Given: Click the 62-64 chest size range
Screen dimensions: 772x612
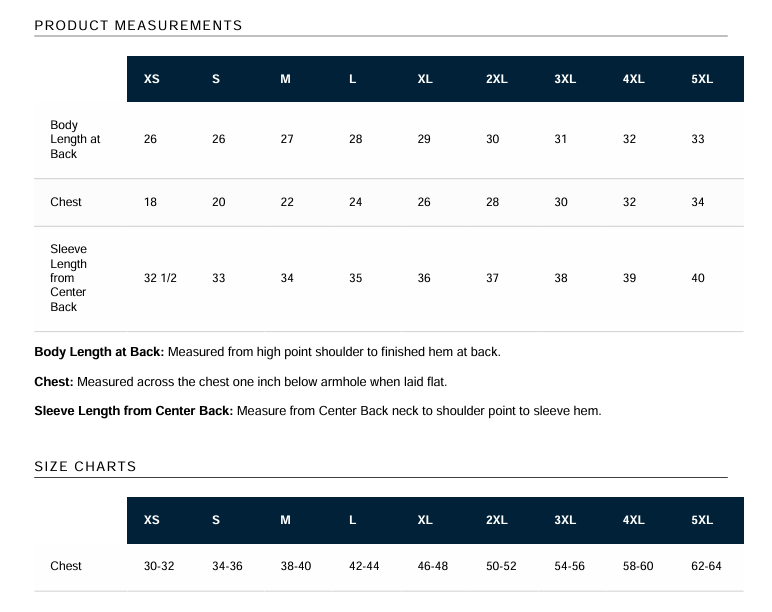Looking at the screenshot, I should [x=706, y=566].
